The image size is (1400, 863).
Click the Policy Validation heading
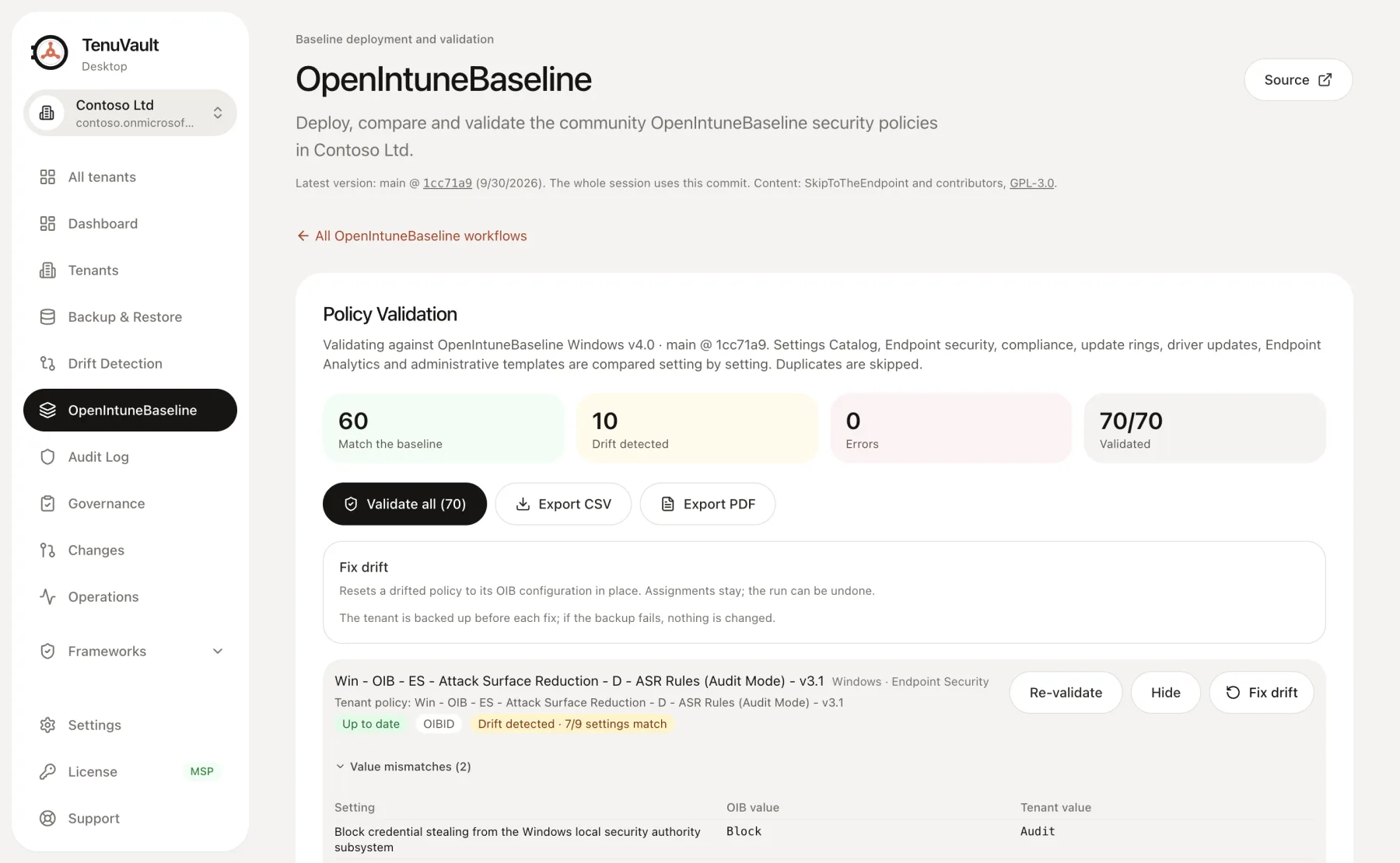point(390,314)
